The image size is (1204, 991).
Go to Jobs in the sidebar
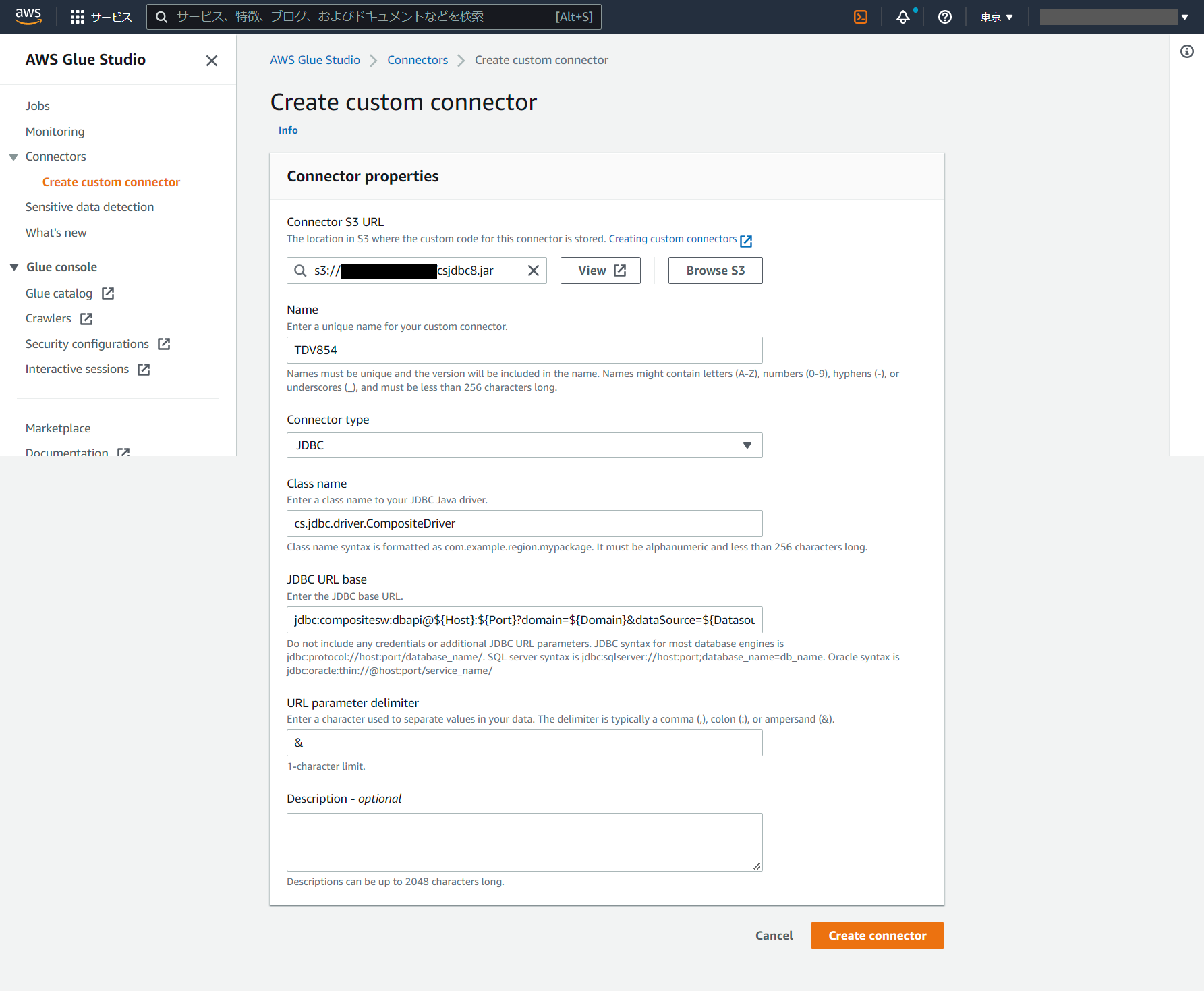(x=38, y=106)
